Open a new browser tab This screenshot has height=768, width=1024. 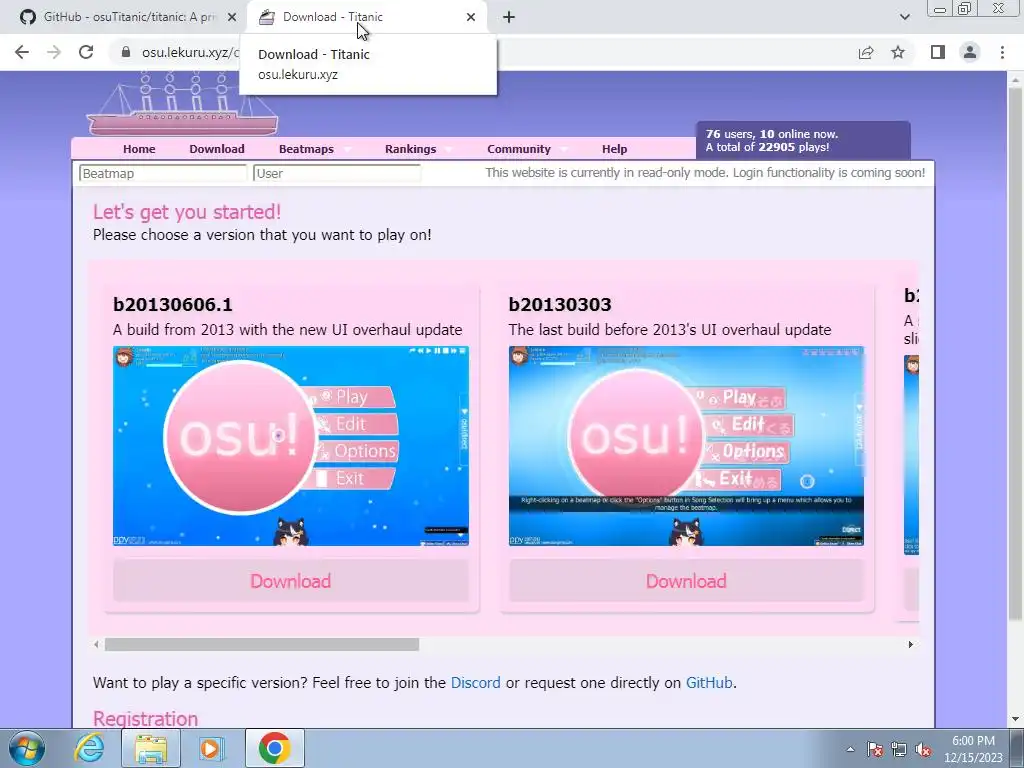tap(509, 17)
